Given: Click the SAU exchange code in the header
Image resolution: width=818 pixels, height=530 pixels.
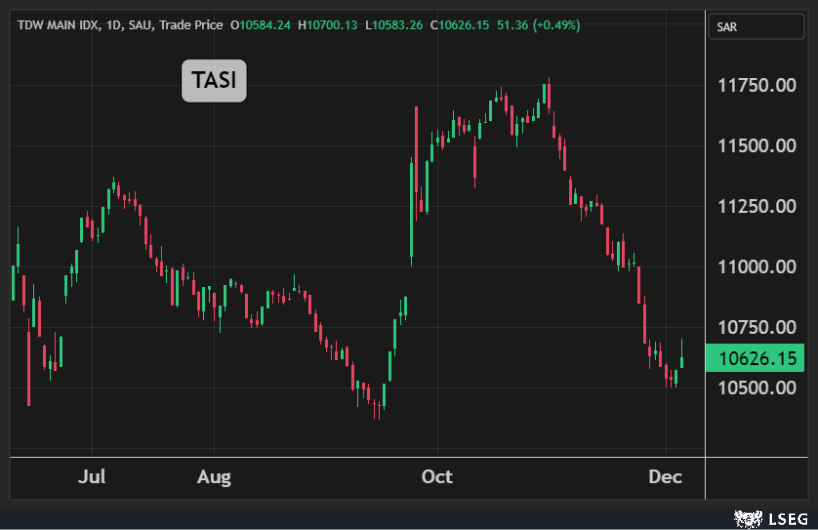Looking at the screenshot, I should 150,25.
